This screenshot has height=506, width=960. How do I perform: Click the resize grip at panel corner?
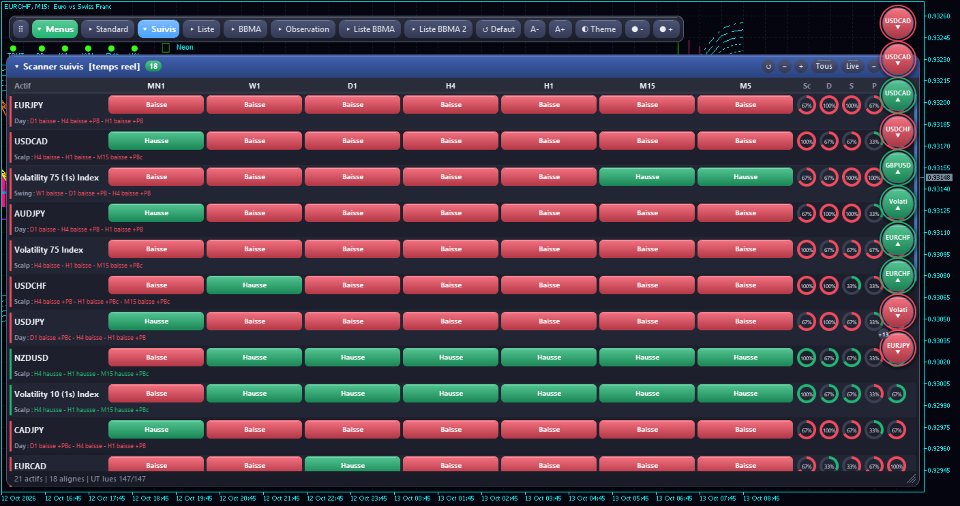(912, 479)
